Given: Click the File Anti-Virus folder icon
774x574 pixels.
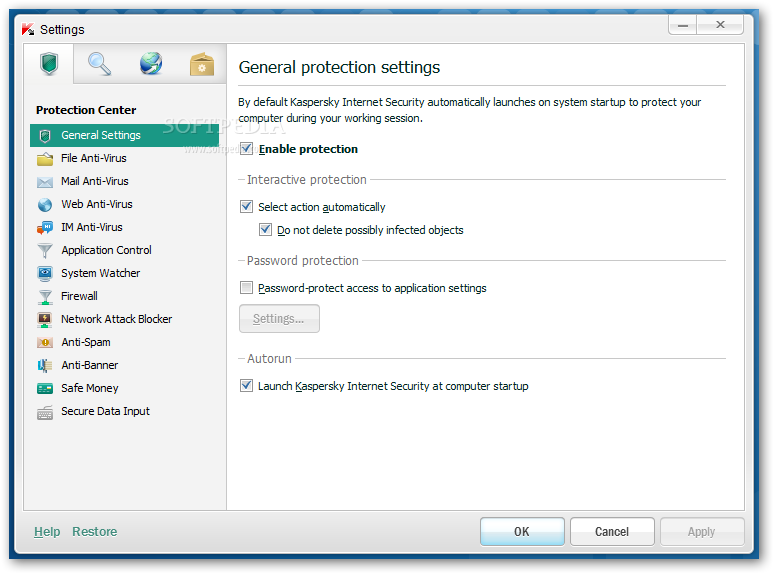Looking at the screenshot, I should 45,159.
